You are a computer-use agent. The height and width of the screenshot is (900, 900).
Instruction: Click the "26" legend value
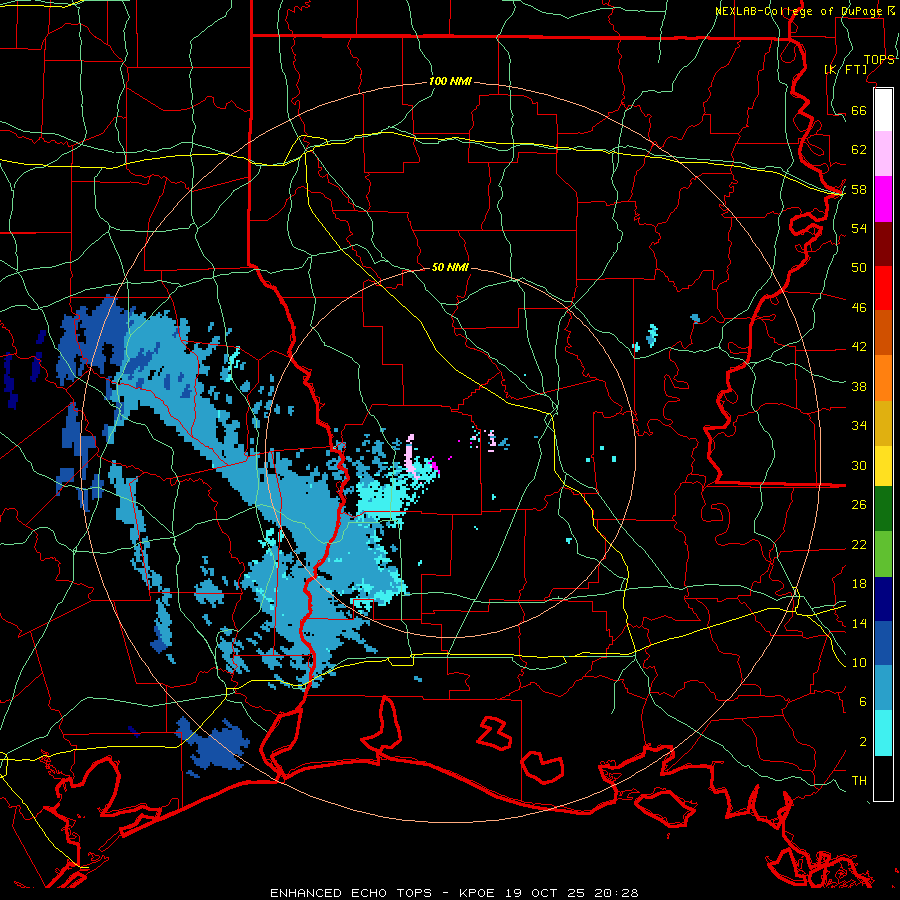point(859,505)
